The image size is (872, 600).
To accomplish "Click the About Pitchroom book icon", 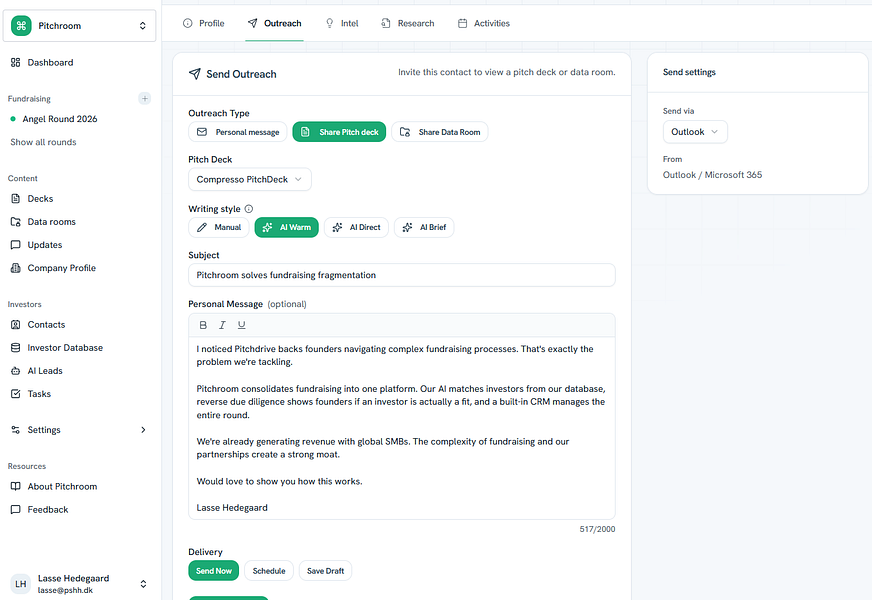I will click(16, 487).
